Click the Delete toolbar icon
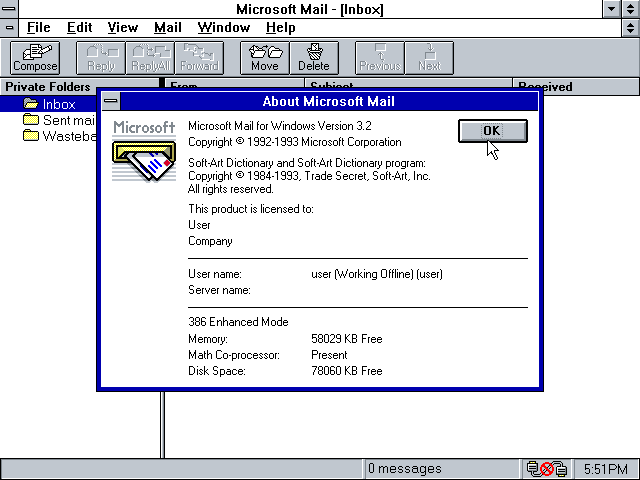This screenshot has width=640, height=480. 314,58
